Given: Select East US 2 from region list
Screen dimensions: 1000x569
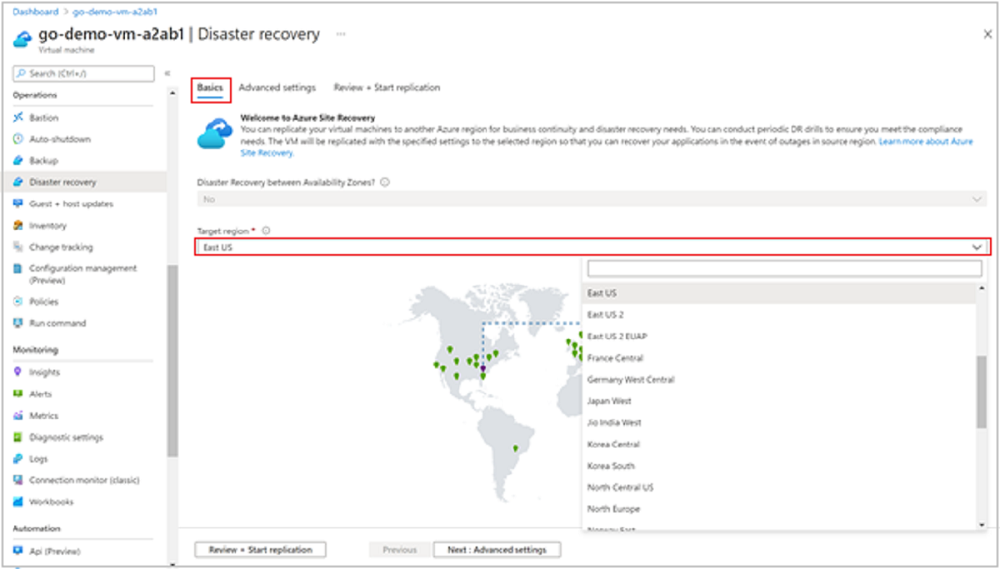Looking at the screenshot, I should 779,314.
